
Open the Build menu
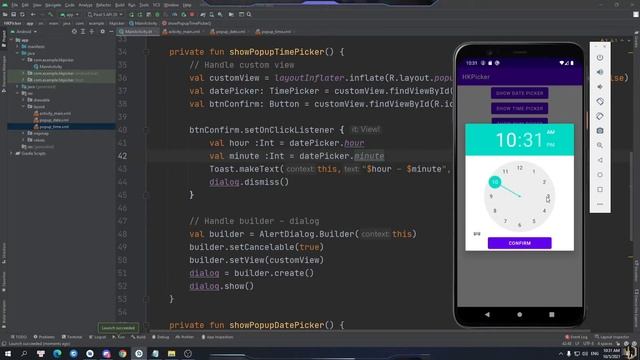[x=120, y=5]
